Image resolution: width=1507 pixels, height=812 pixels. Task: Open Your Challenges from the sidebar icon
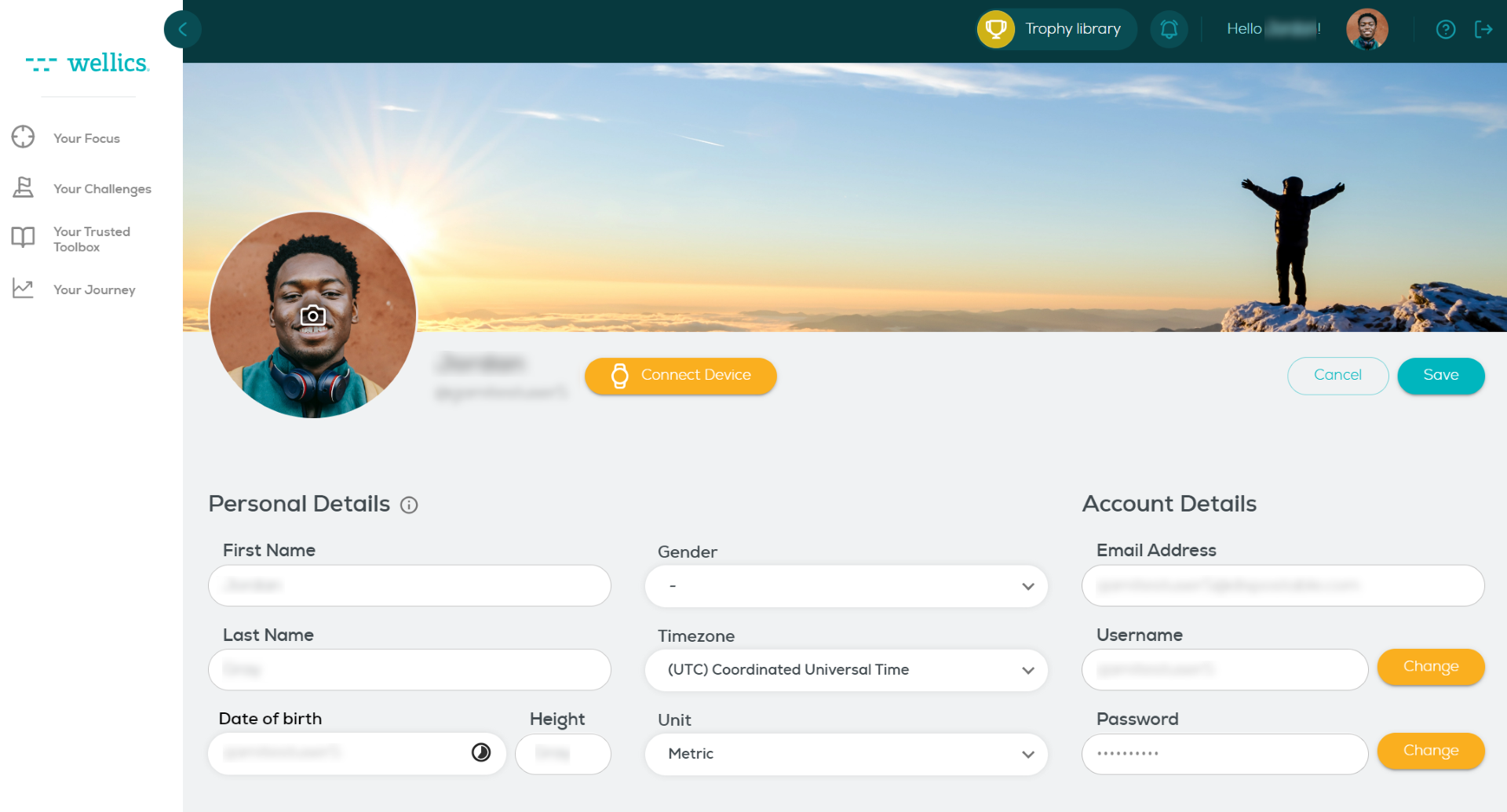tap(24, 188)
